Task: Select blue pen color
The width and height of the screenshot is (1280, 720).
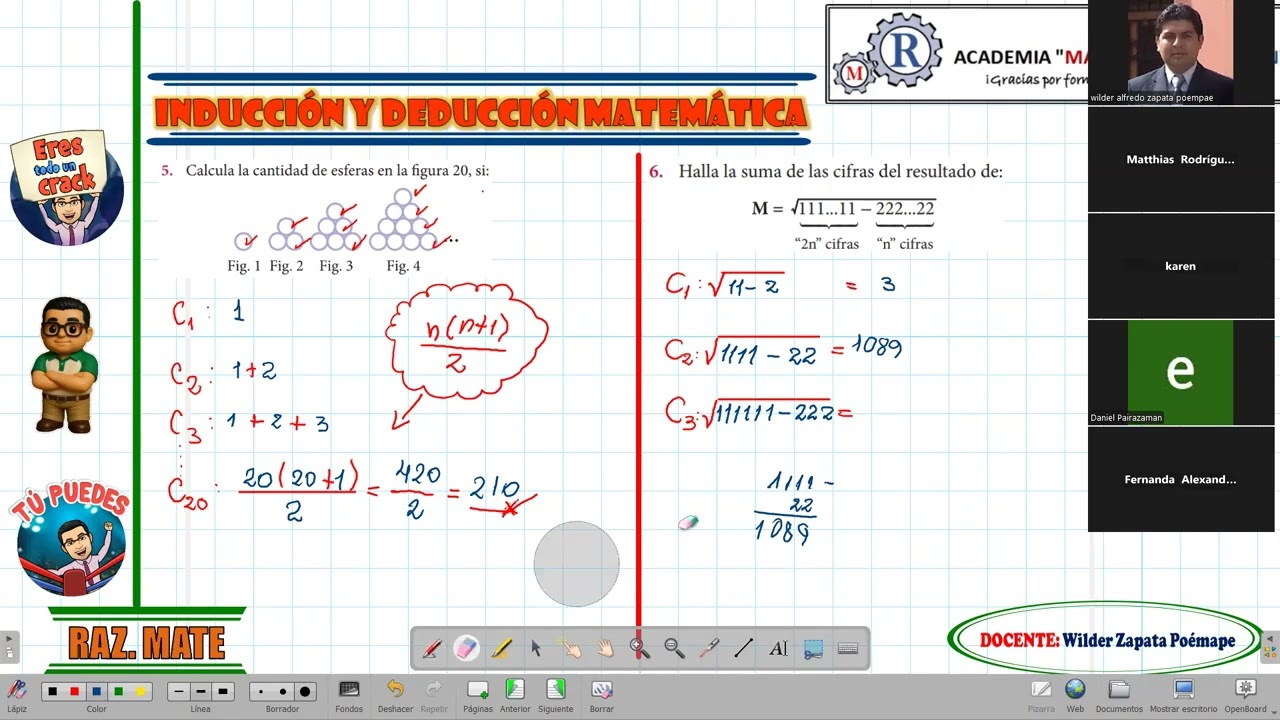Action: pos(96,691)
